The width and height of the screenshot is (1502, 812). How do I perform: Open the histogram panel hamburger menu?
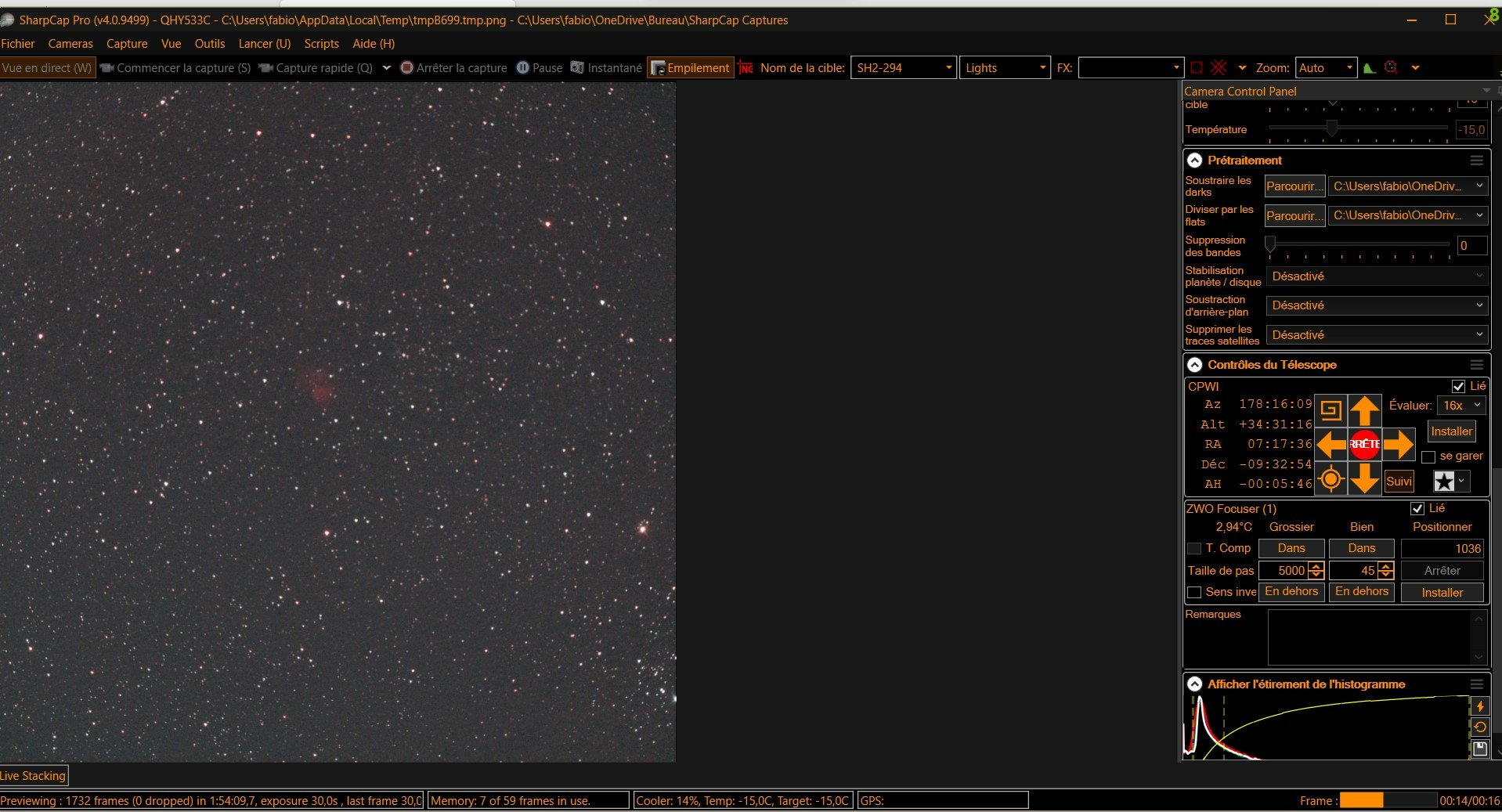(x=1476, y=684)
